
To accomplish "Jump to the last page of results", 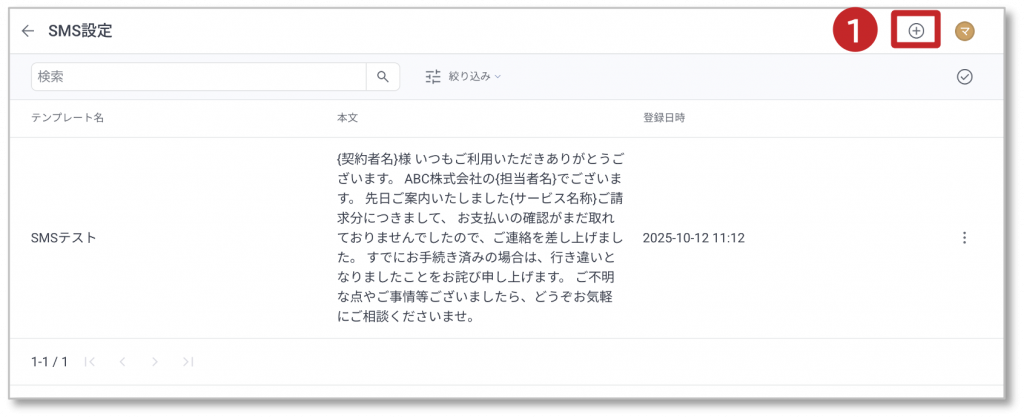I will [188, 361].
